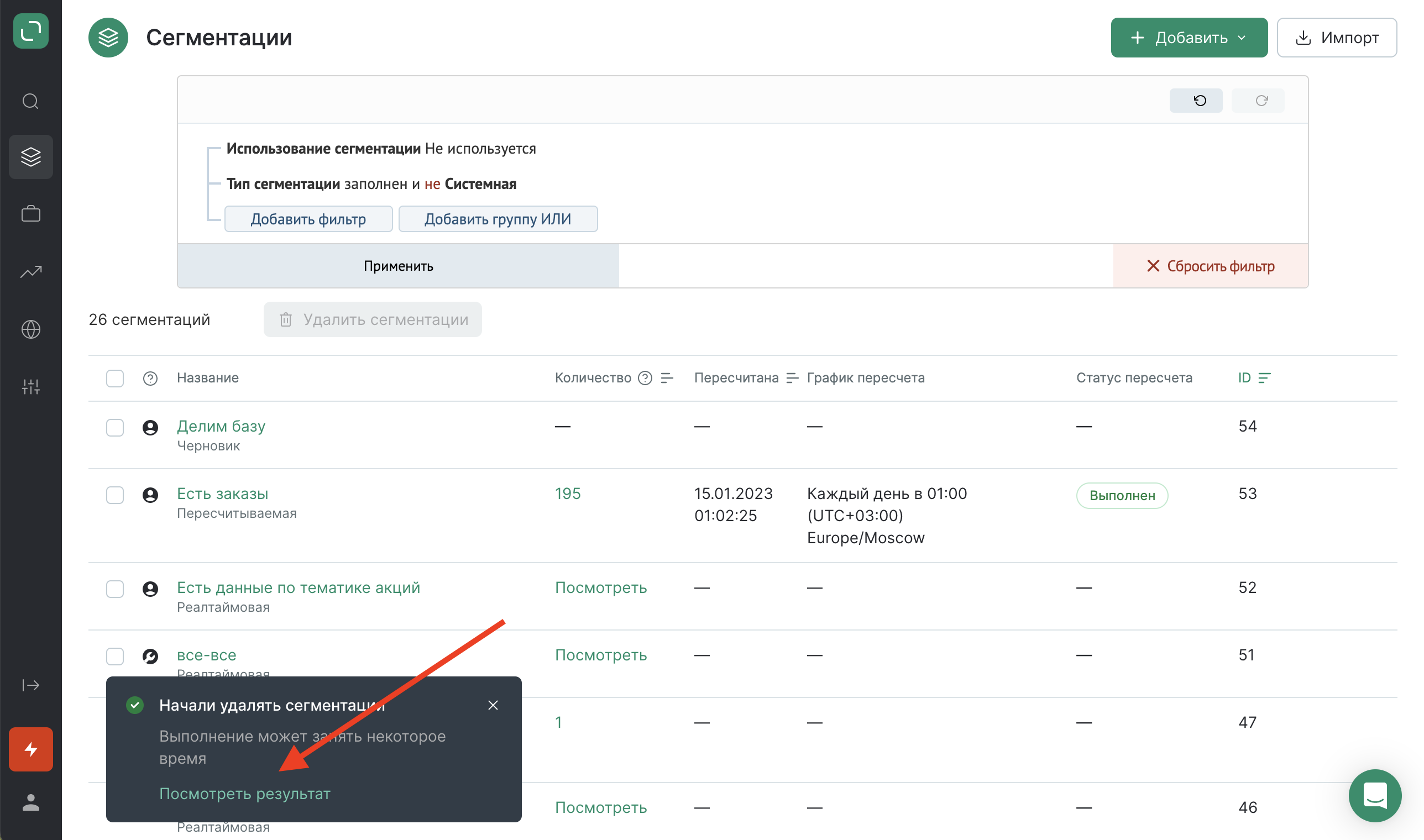Click Добавить фильтр button
Screen dimensions: 1424x840
tap(308, 219)
